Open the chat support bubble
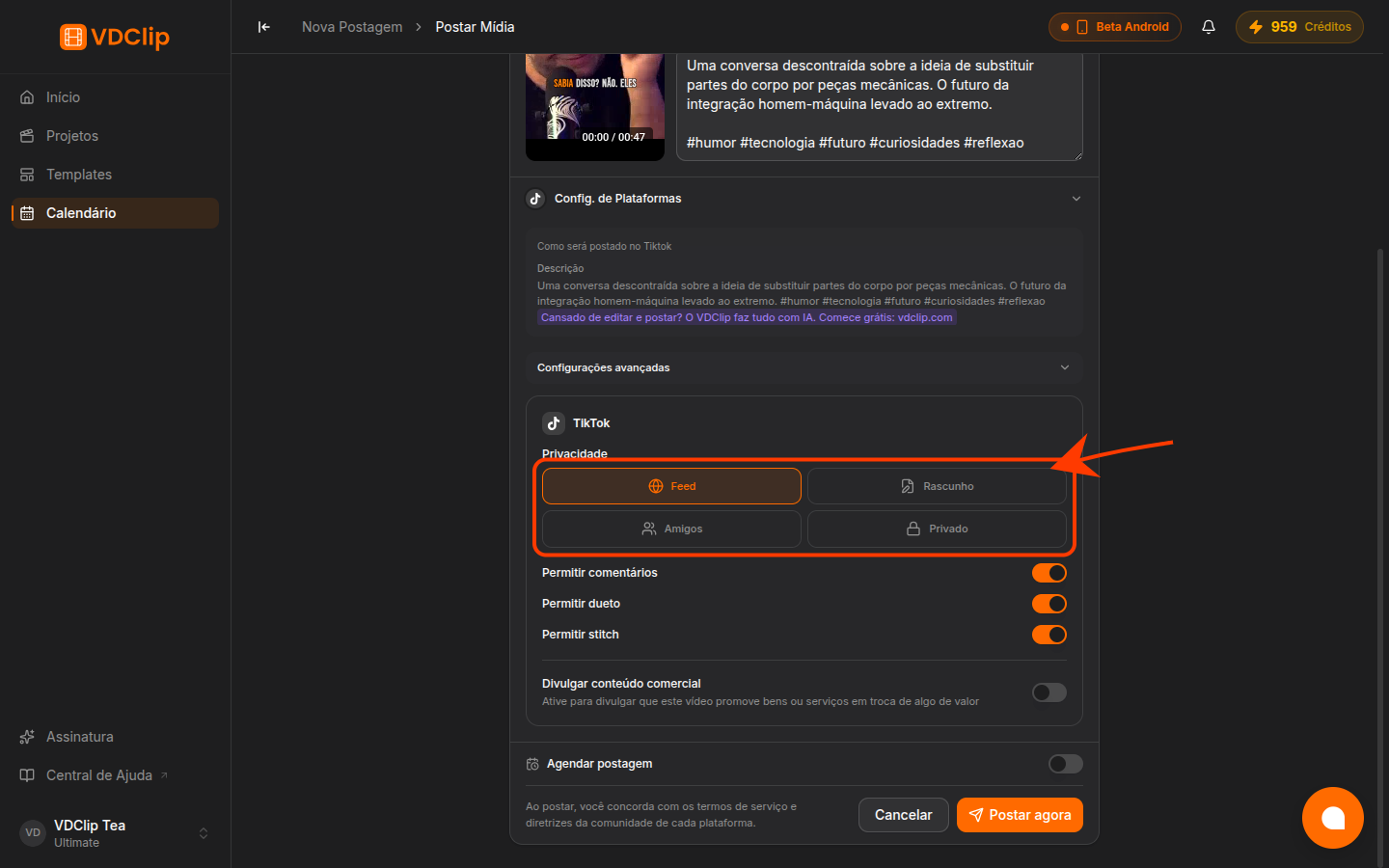Image resolution: width=1389 pixels, height=868 pixels. (x=1333, y=818)
